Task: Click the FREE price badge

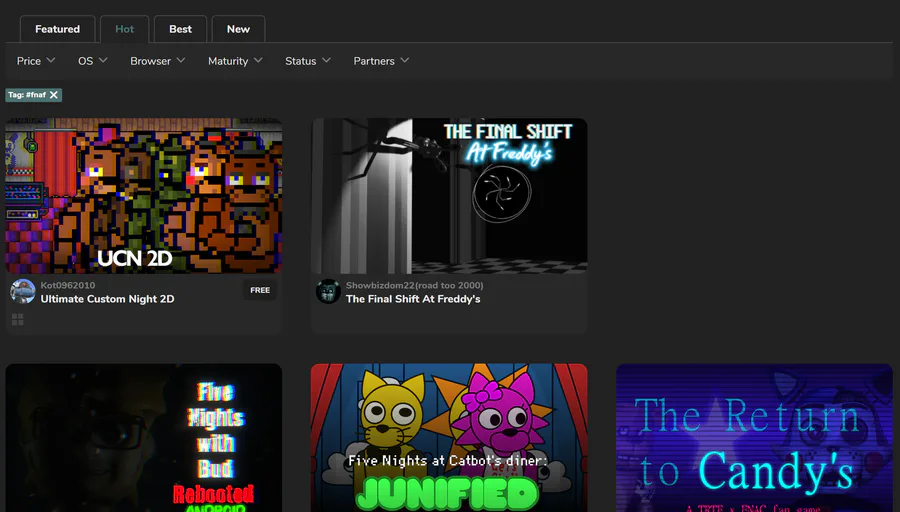Action: (x=260, y=290)
